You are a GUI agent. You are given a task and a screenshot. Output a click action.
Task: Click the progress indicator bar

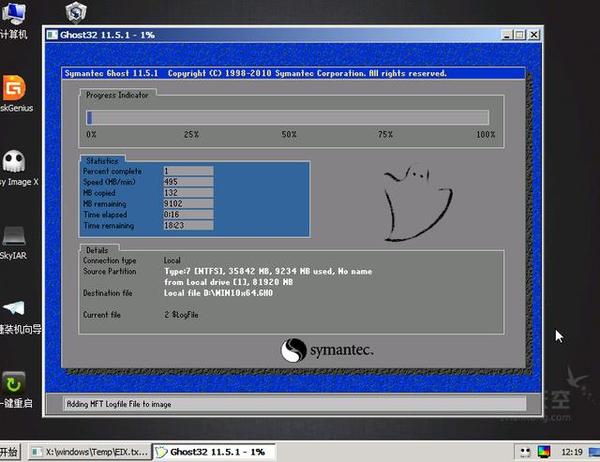[288, 117]
